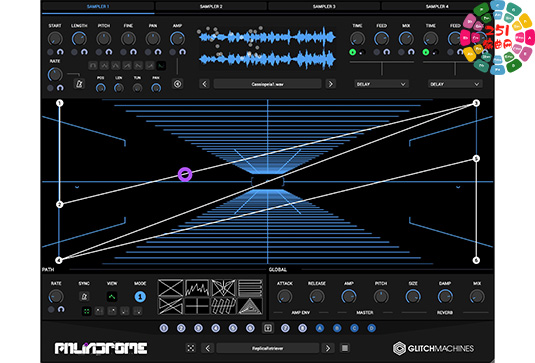This screenshot has height=363, width=535.
Task: Select the diagonal zigzag path preset
Action: pyautogui.click(x=223, y=306)
